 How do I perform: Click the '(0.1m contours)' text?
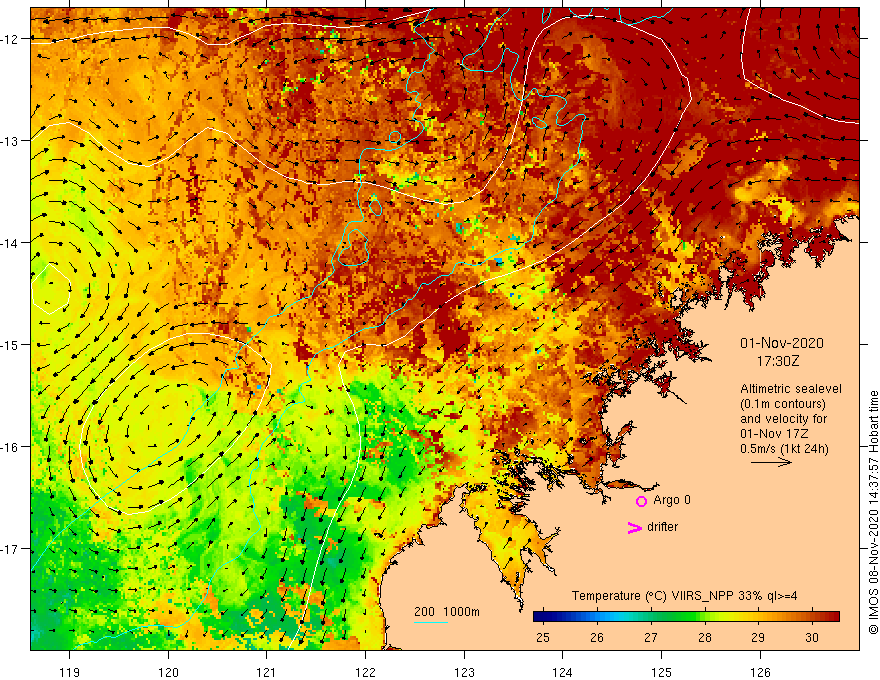coord(782,404)
